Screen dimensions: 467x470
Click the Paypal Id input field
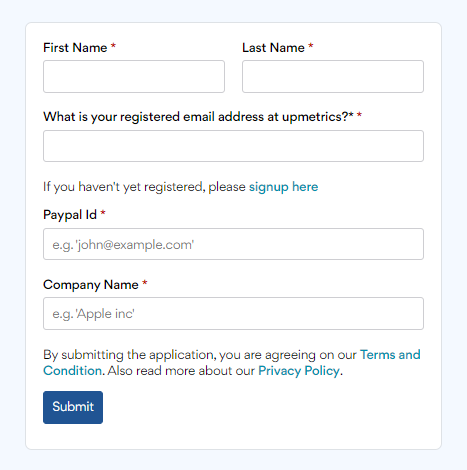[233, 244]
